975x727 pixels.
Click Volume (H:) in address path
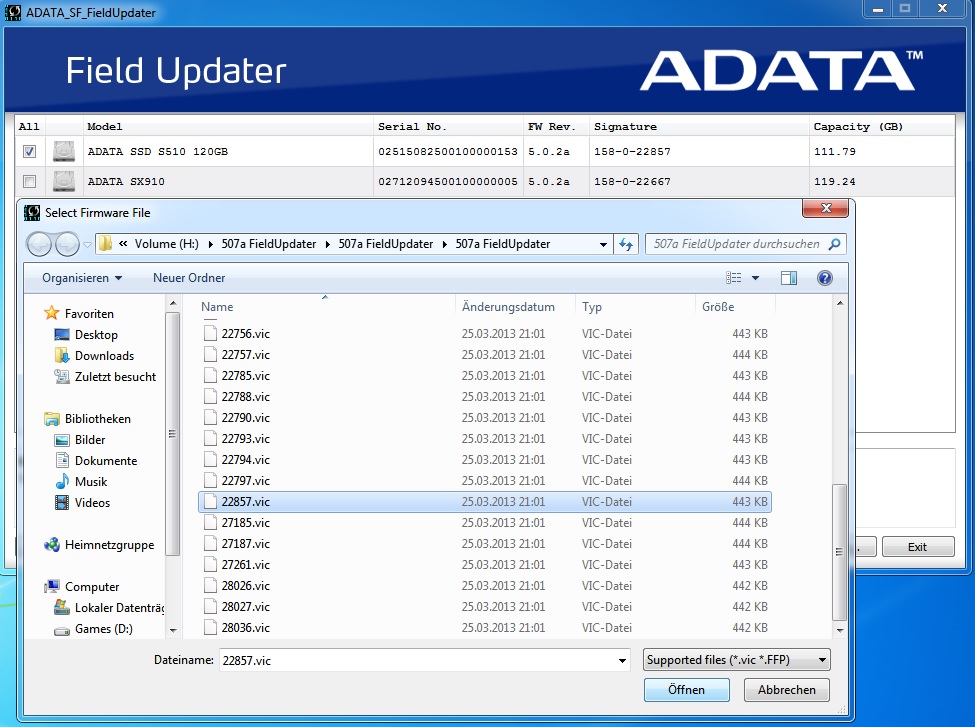coord(167,244)
